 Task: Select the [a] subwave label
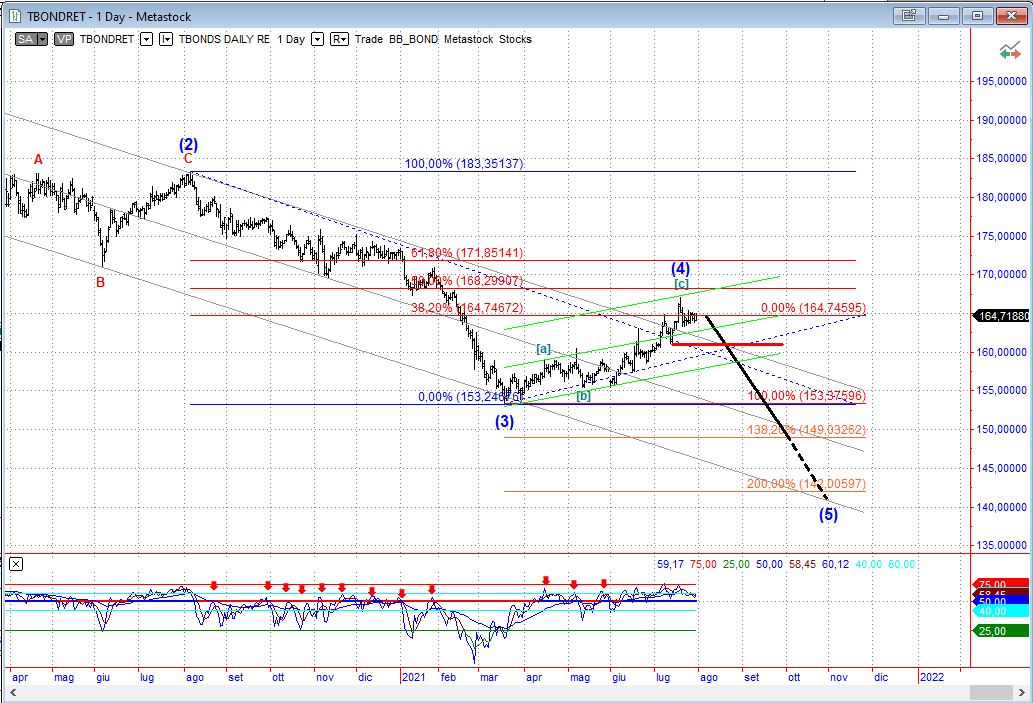point(544,349)
